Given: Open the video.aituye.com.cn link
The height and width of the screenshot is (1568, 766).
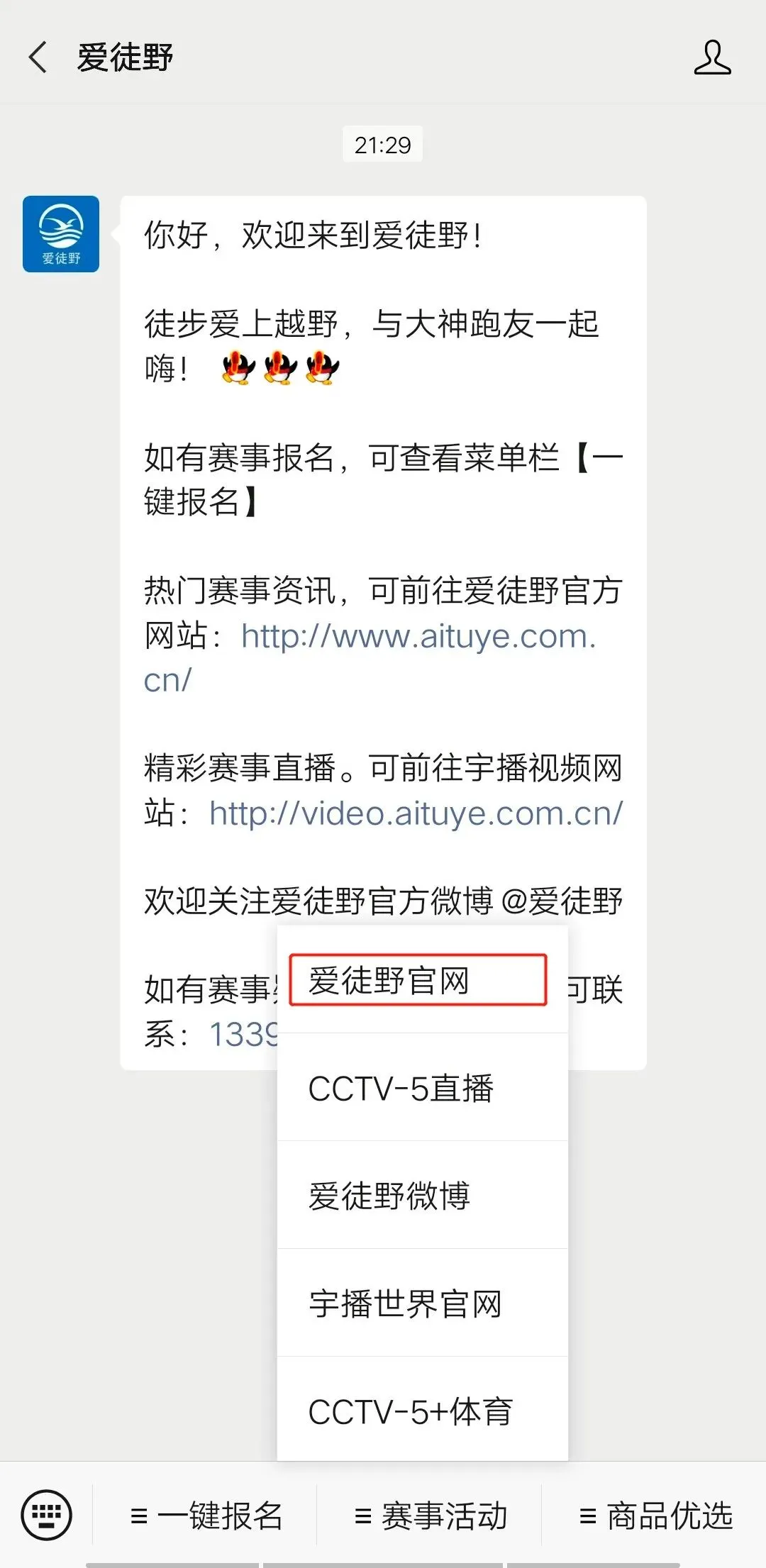Looking at the screenshot, I should (x=416, y=813).
